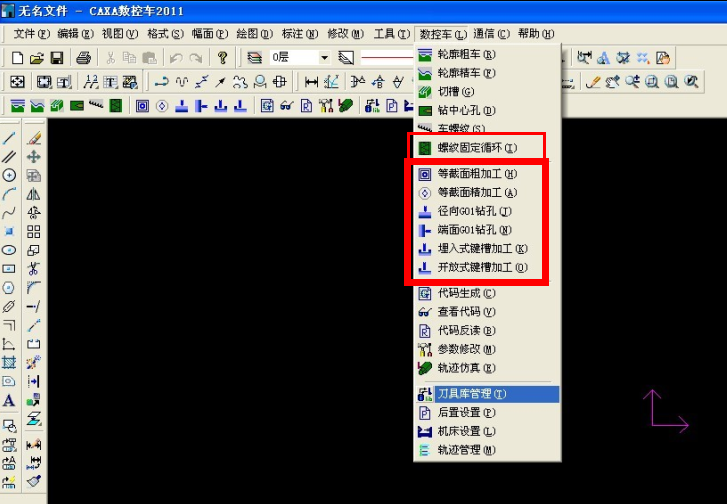This screenshot has width=727, height=504.
Task: Choose 钻中心孔(D) from the menu
Action: (x=487, y=110)
